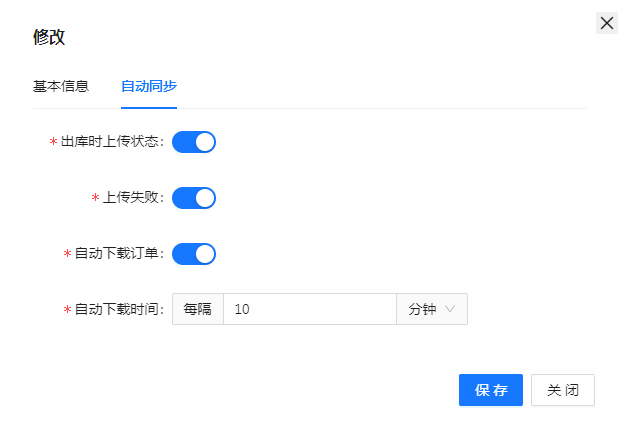Click the 出库时上传状态 field label
633x428 pixels.
110,142
